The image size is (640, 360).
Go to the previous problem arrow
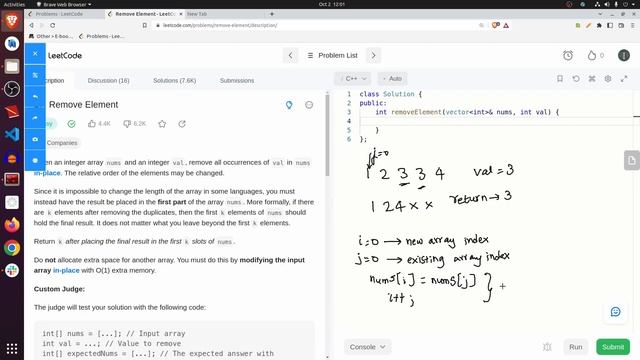point(290,55)
